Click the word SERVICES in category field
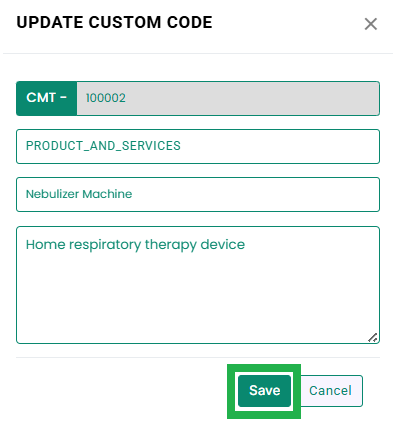Image resolution: width=394 pixels, height=442 pixels. (151, 146)
